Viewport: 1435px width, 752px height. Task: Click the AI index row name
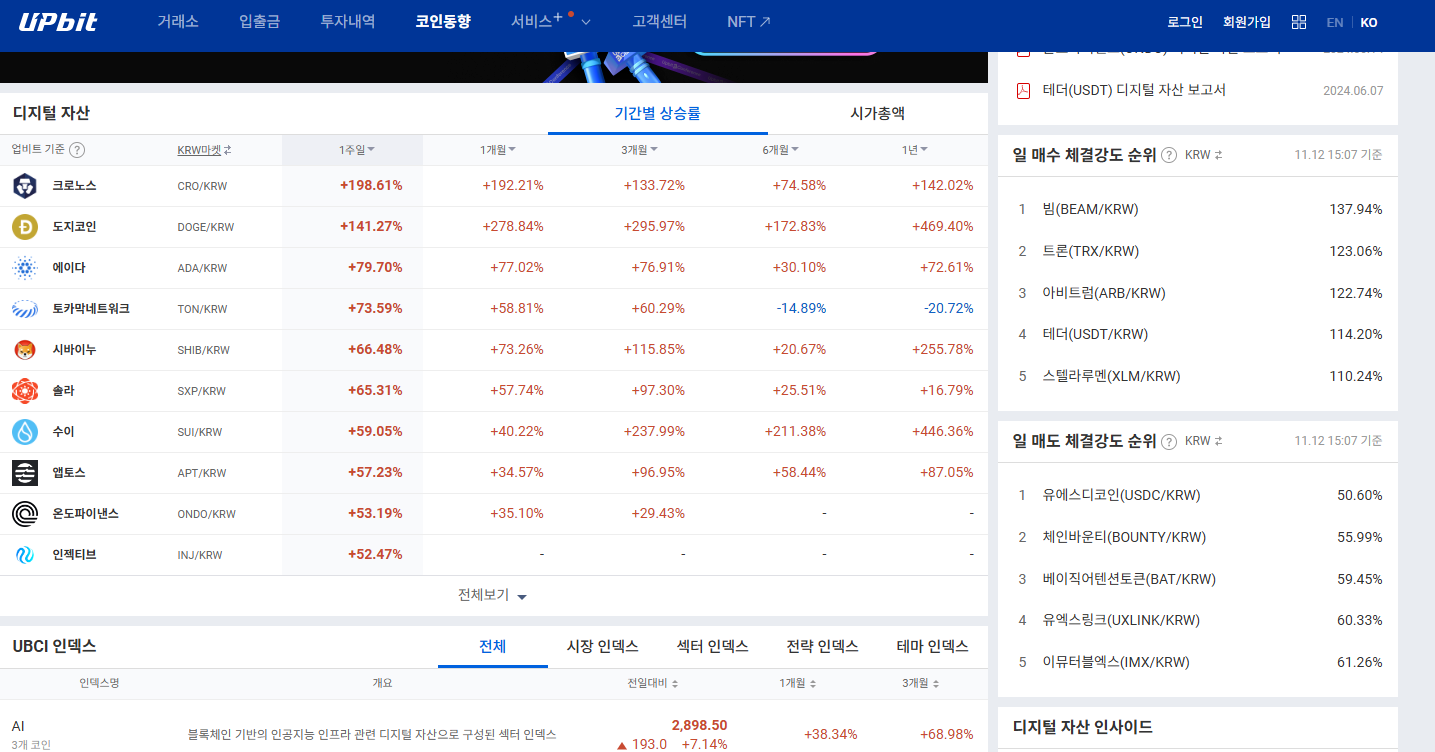click(18, 726)
